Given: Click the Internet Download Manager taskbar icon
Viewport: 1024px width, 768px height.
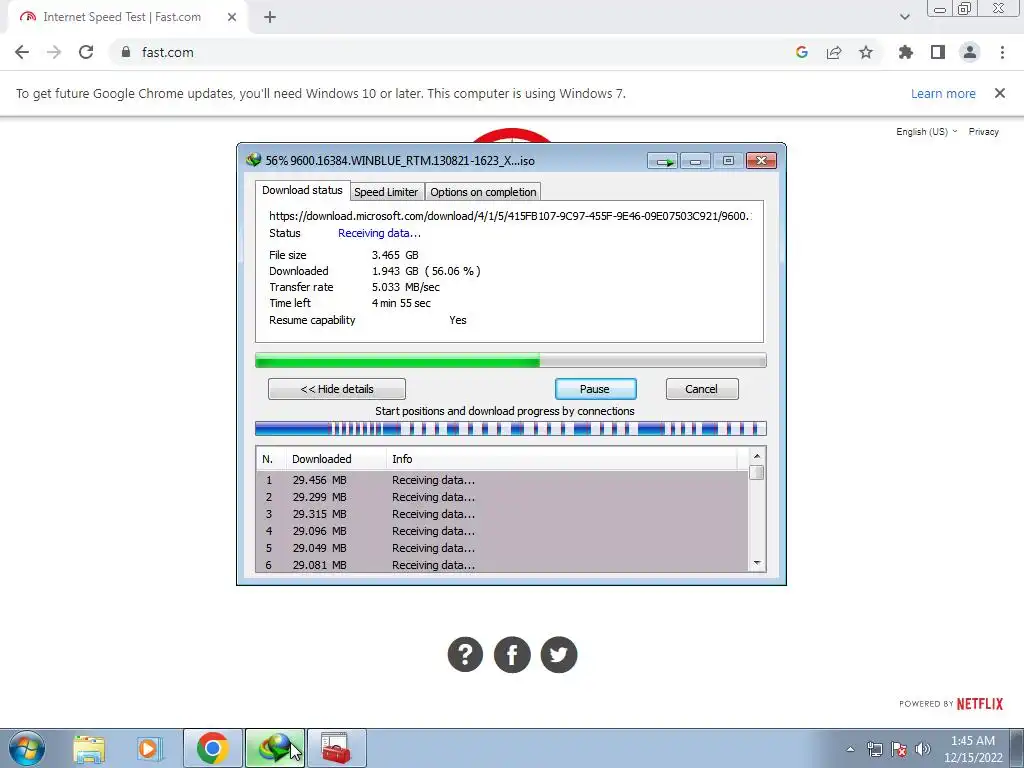Looking at the screenshot, I should tap(275, 748).
